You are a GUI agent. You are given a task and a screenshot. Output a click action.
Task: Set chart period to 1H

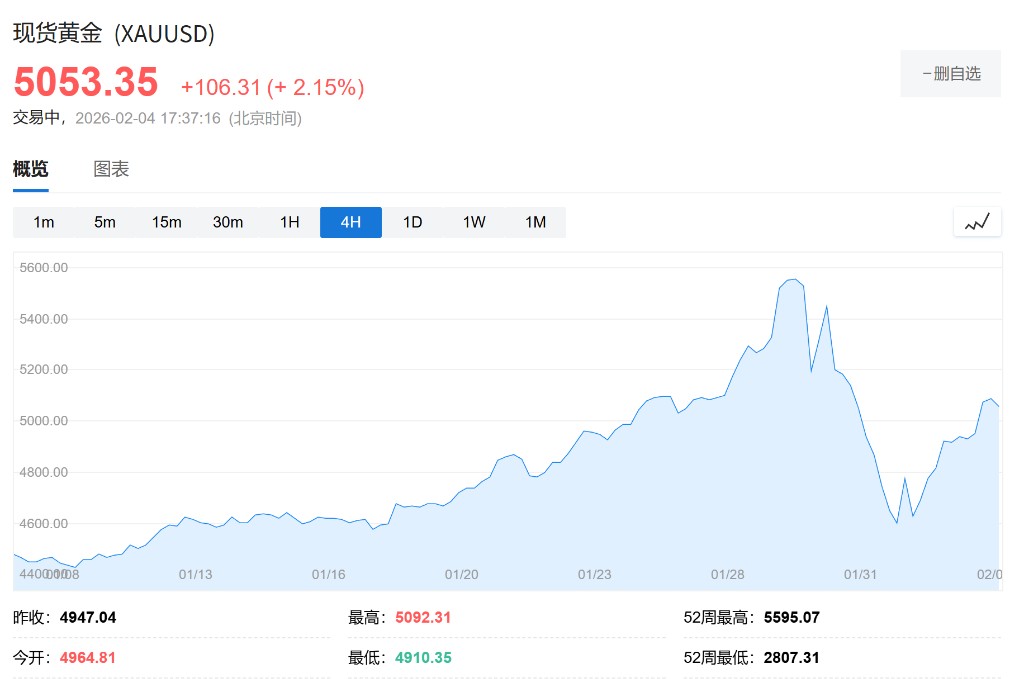click(290, 222)
